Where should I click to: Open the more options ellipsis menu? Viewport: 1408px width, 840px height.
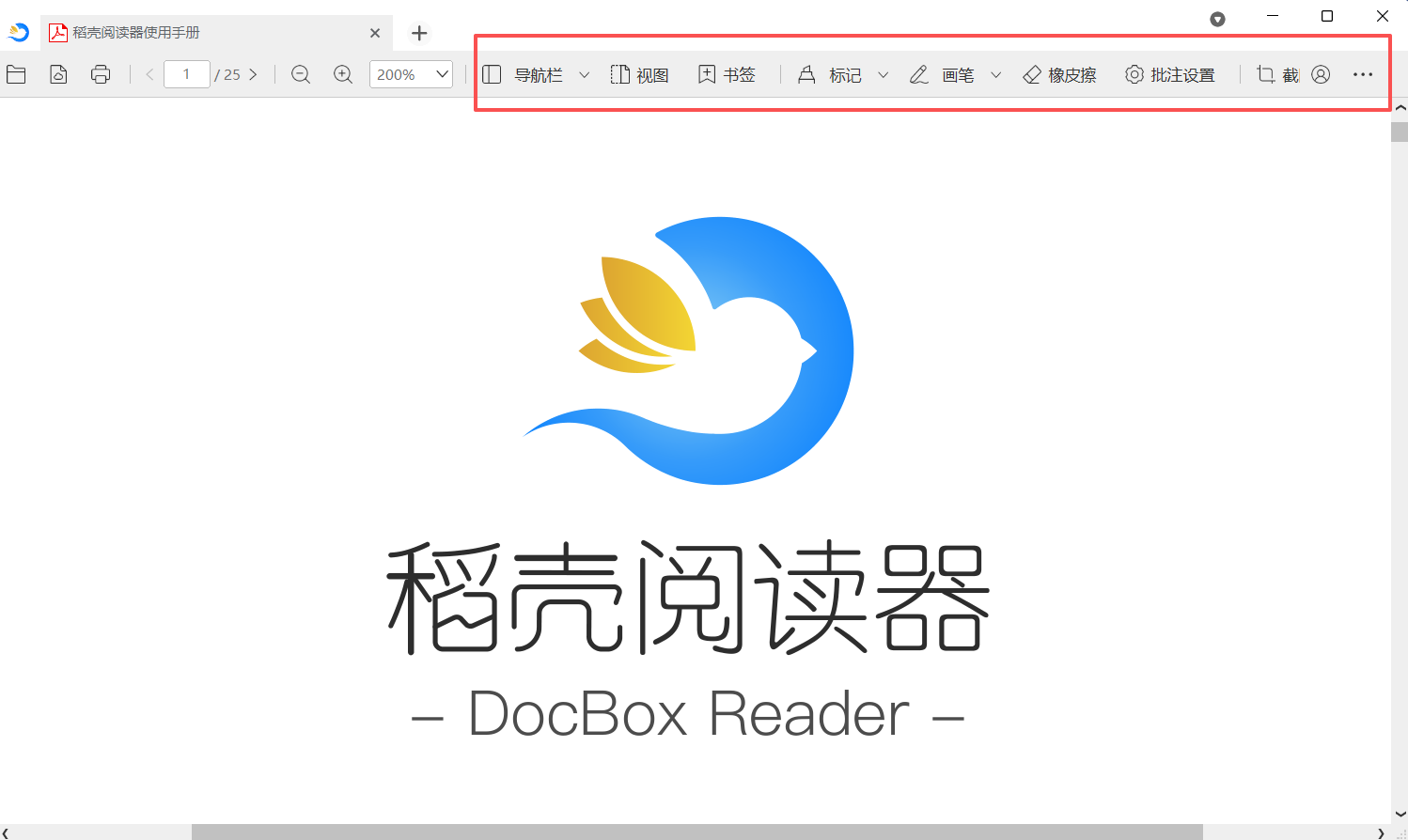click(1363, 74)
